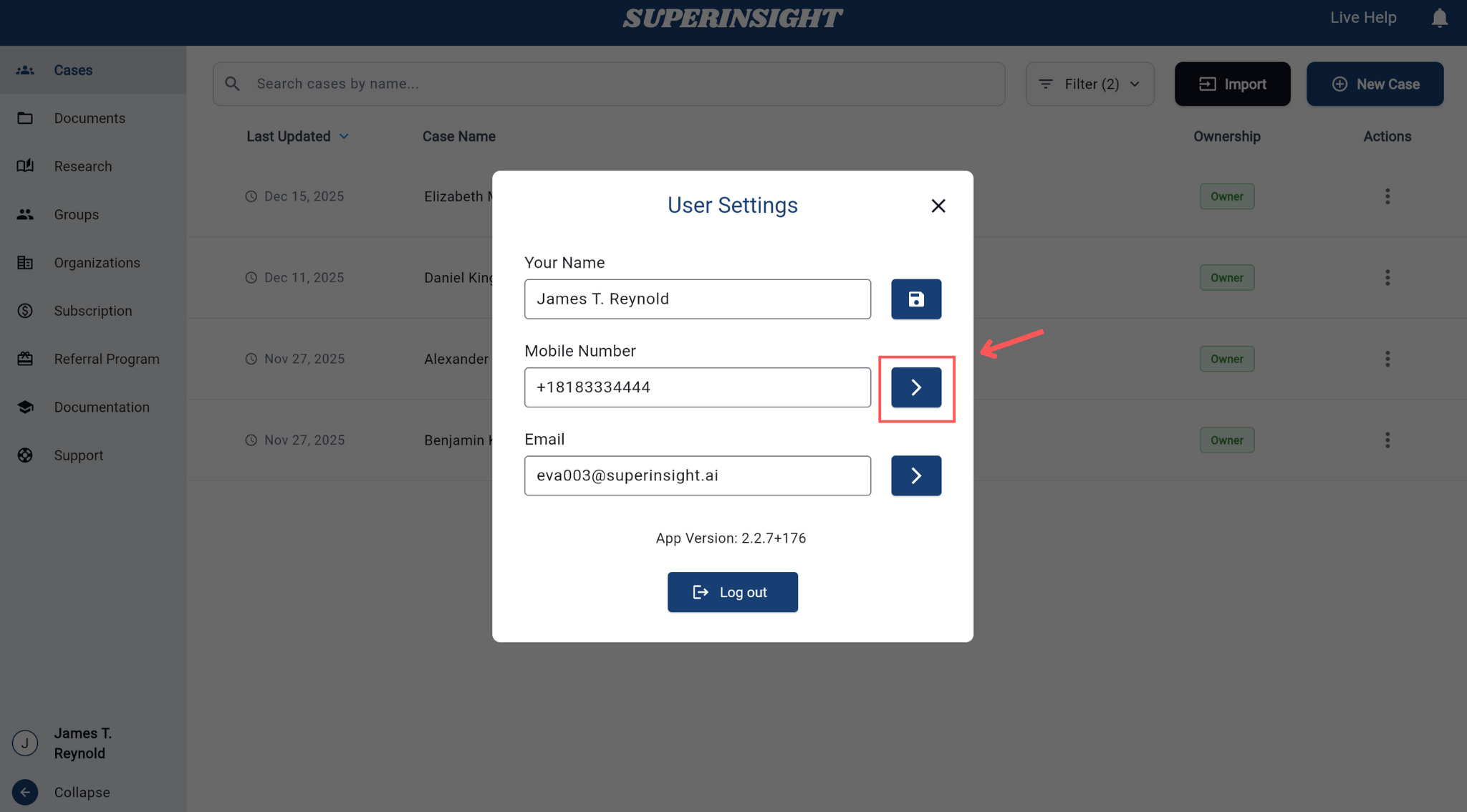Click into the Mobile Number field

click(x=697, y=387)
